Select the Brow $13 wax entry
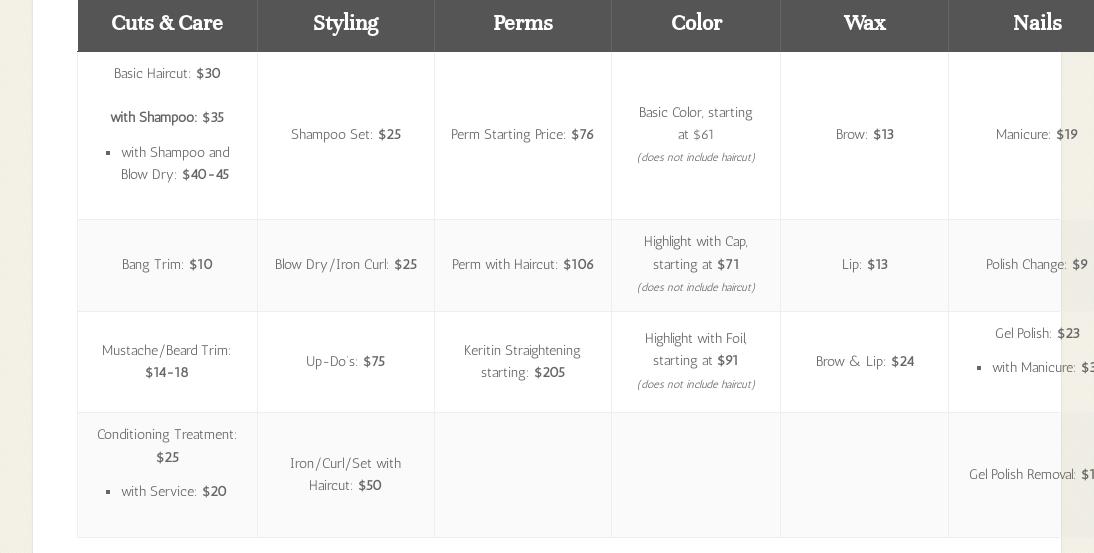Image resolution: width=1094 pixels, height=553 pixels. (864, 134)
